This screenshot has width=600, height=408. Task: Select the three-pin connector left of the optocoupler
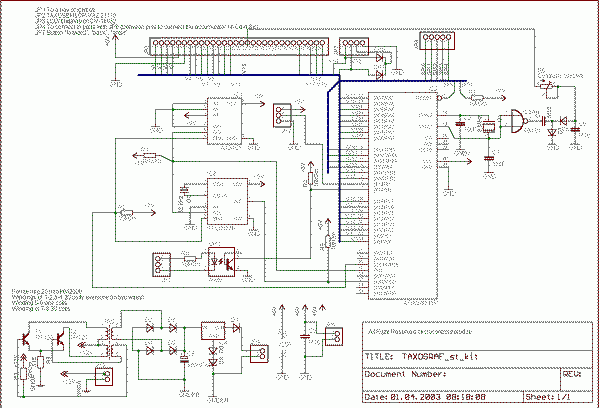point(161,264)
